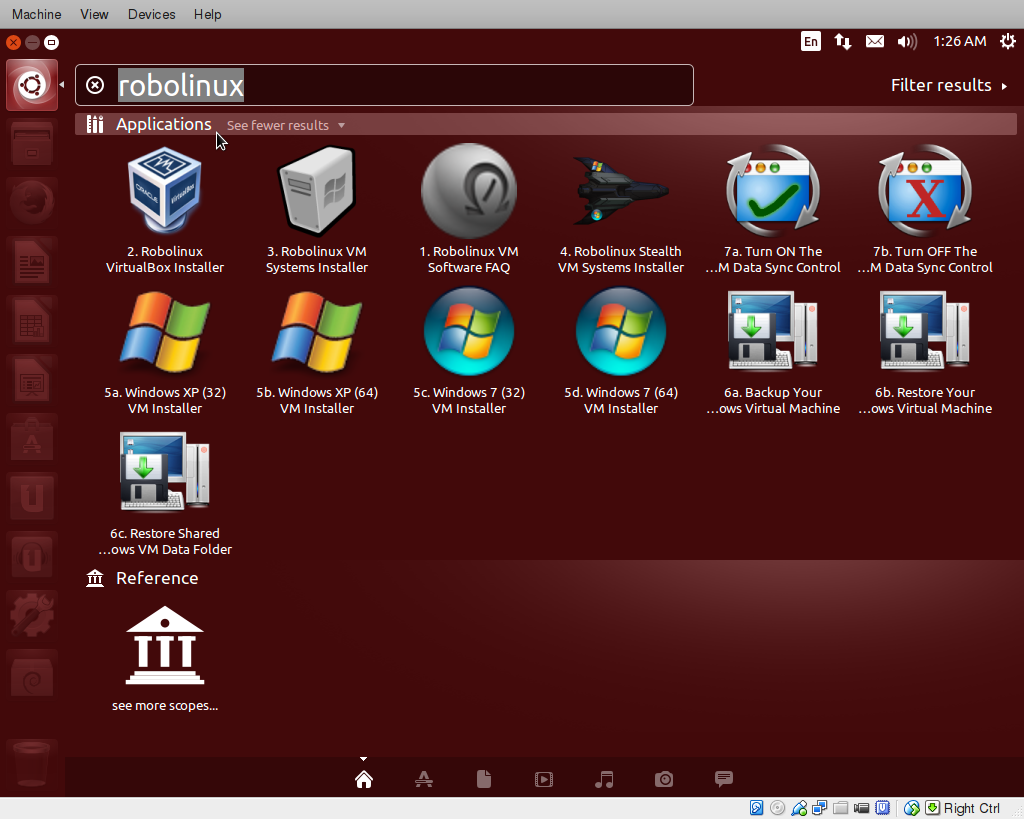Open the Help menu
The image size is (1024, 819).
point(208,14)
